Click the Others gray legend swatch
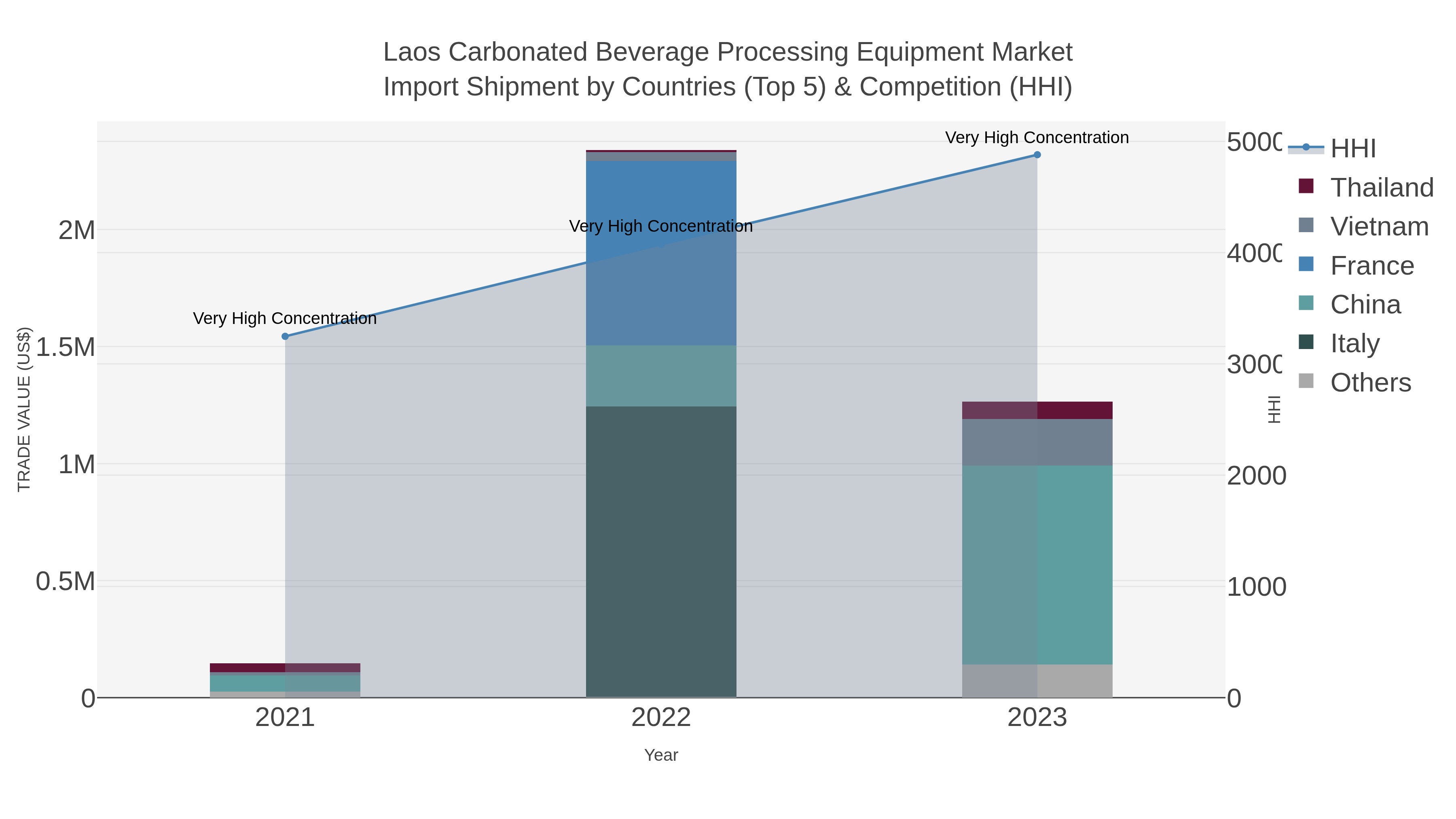 [x=1306, y=381]
